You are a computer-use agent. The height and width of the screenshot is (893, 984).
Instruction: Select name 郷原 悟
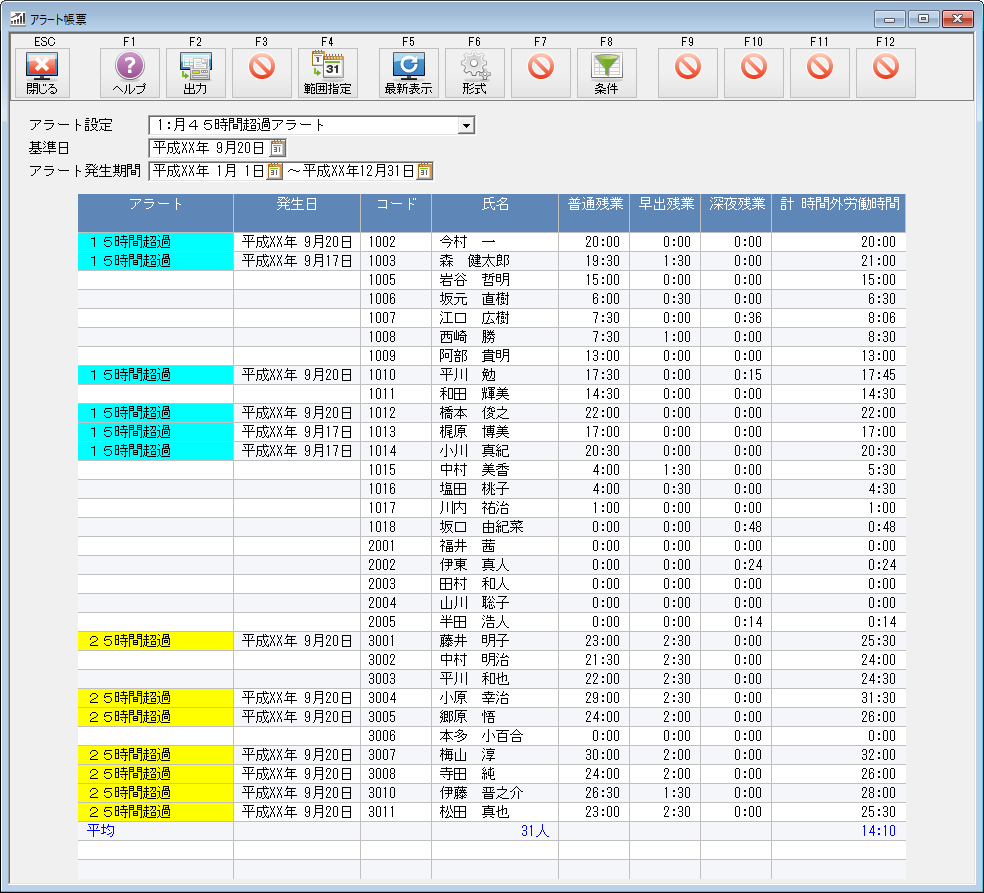pos(495,717)
